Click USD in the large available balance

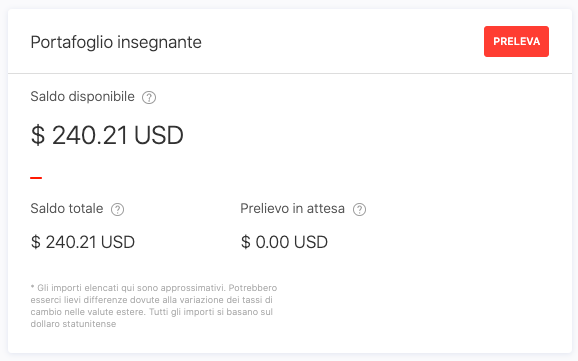pos(159,135)
